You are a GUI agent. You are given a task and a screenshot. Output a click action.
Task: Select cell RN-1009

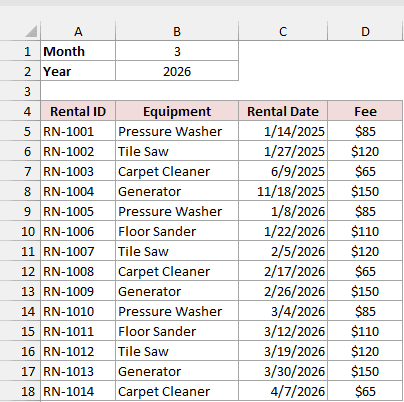(x=78, y=291)
